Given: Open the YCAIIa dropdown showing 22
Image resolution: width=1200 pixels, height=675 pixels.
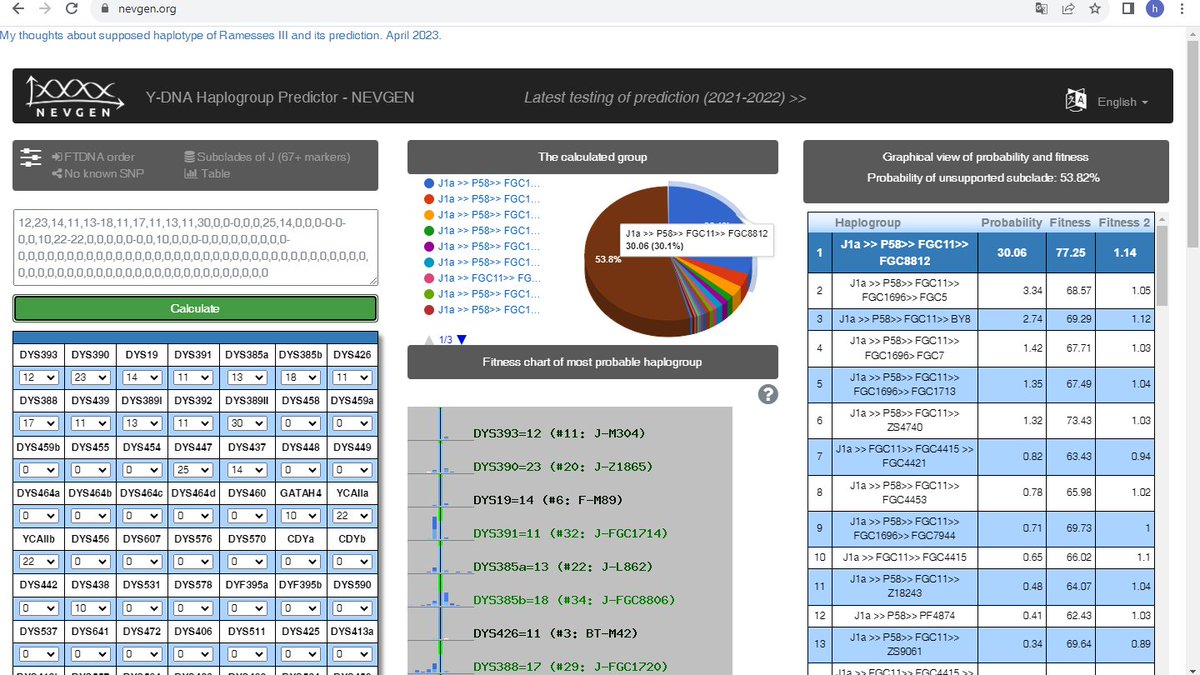Looking at the screenshot, I should pos(353,517).
